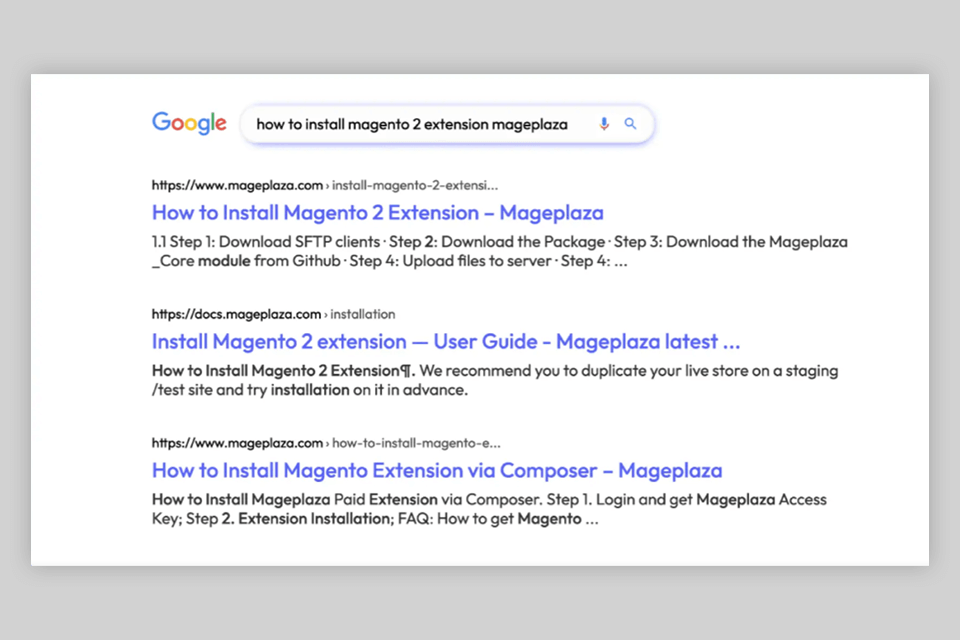Click snippet line '/test site and try installation'
Image resolution: width=960 pixels, height=640 pixels.
[x=310, y=390]
